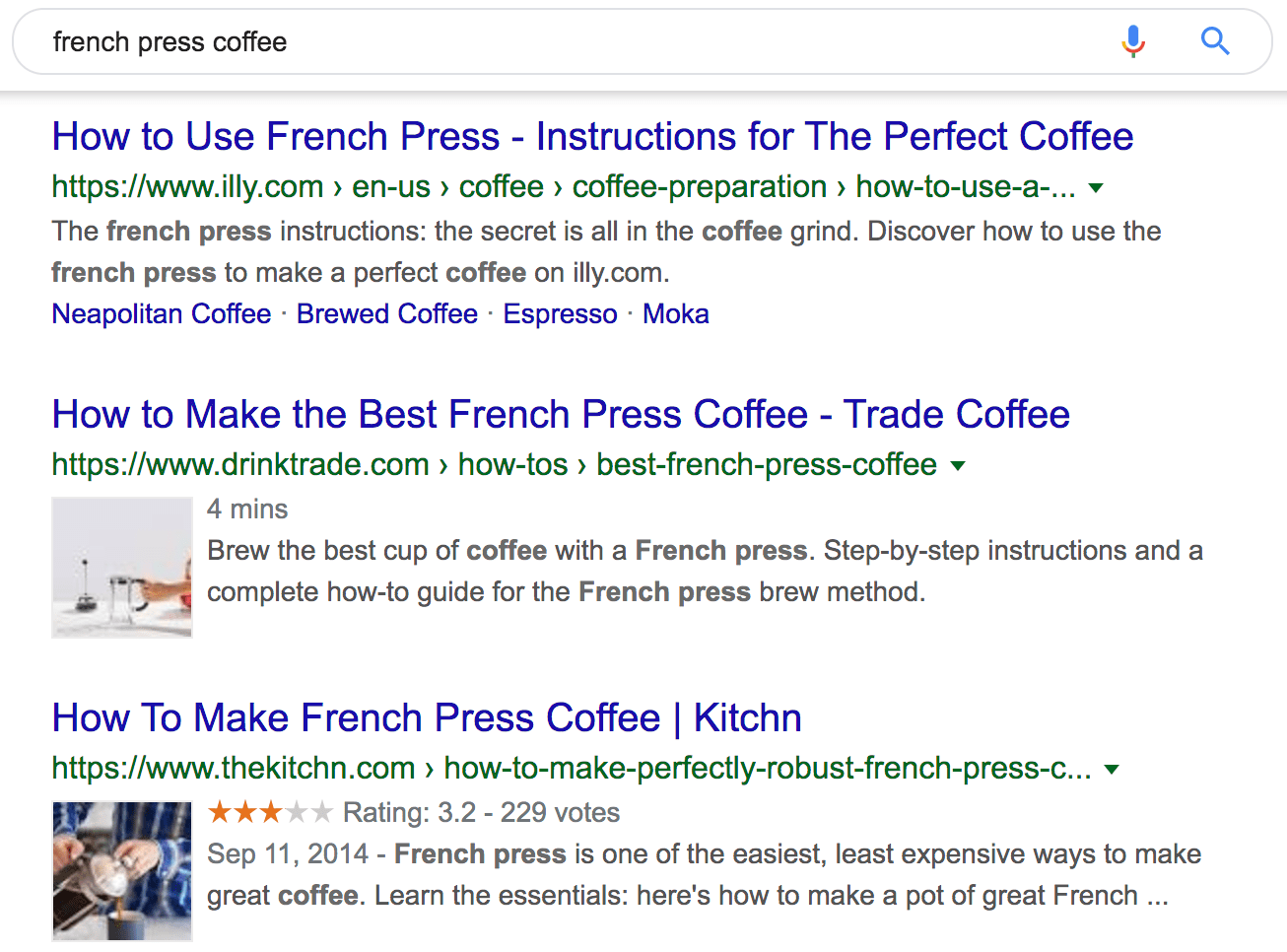Click the Brewed Coffee sitelink

coord(386,313)
